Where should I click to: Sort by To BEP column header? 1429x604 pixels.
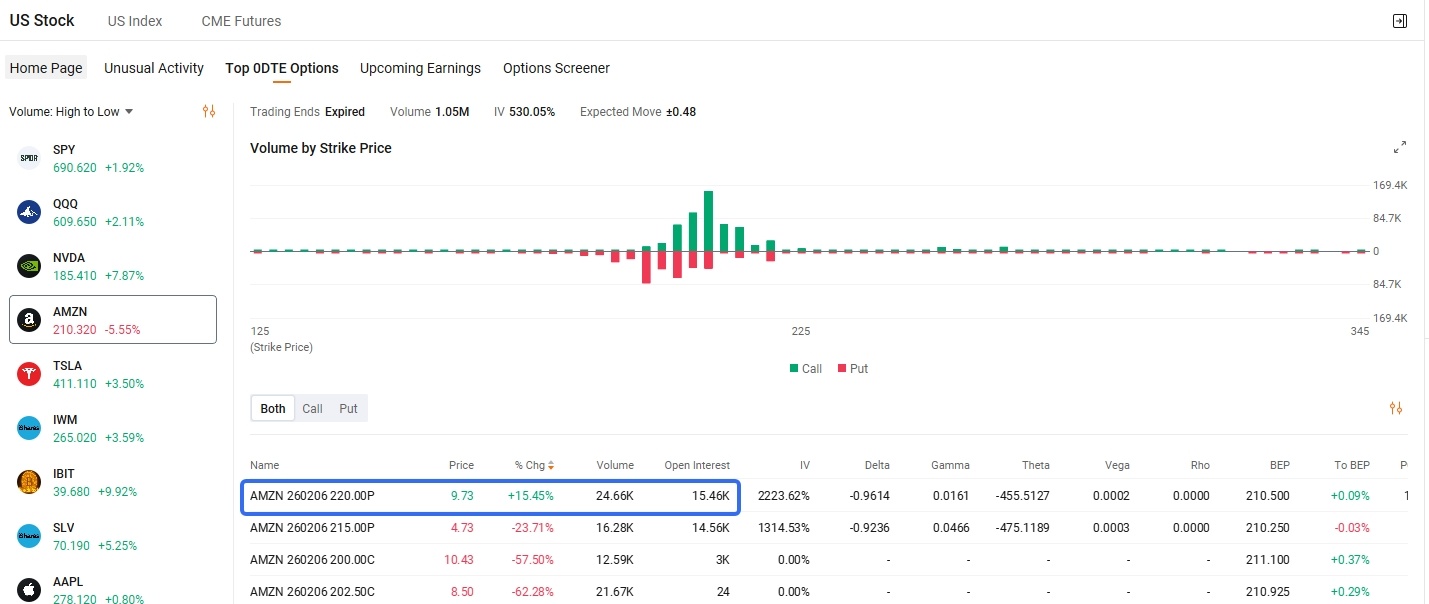coord(1352,465)
